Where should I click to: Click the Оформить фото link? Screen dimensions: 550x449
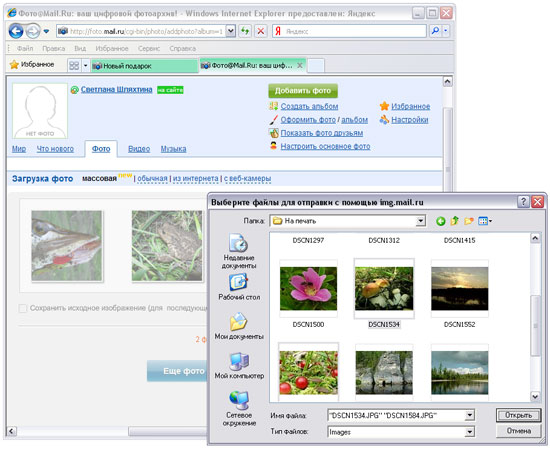[308, 120]
